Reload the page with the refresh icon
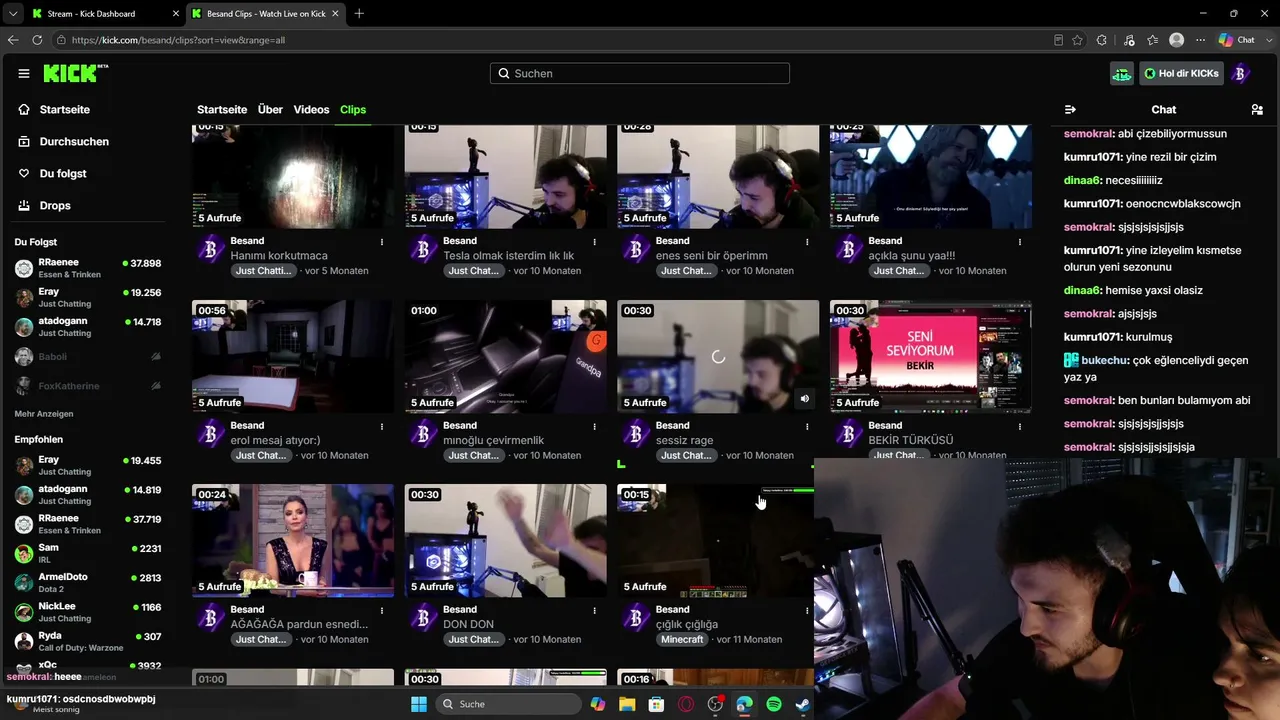The width and height of the screenshot is (1280, 720). (x=37, y=40)
